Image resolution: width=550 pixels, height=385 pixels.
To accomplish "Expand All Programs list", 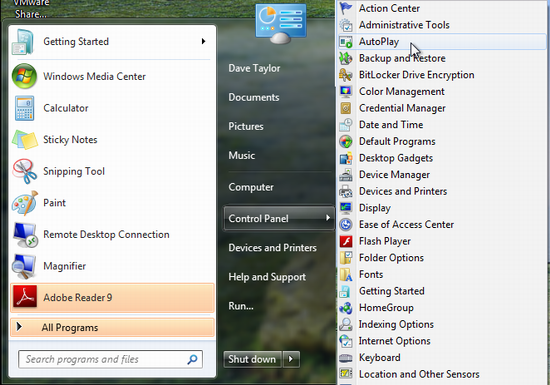I will click(112, 327).
